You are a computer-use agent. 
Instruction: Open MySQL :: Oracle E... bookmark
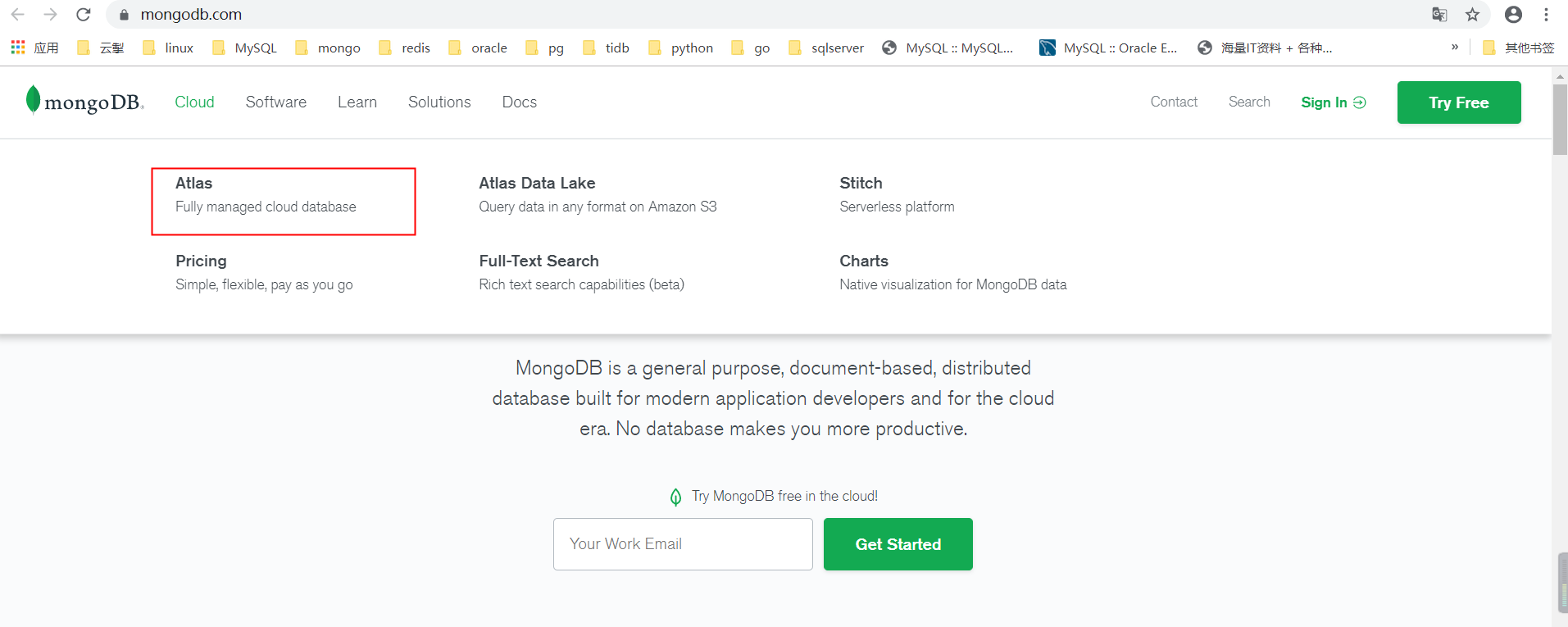pyautogui.click(x=1108, y=48)
